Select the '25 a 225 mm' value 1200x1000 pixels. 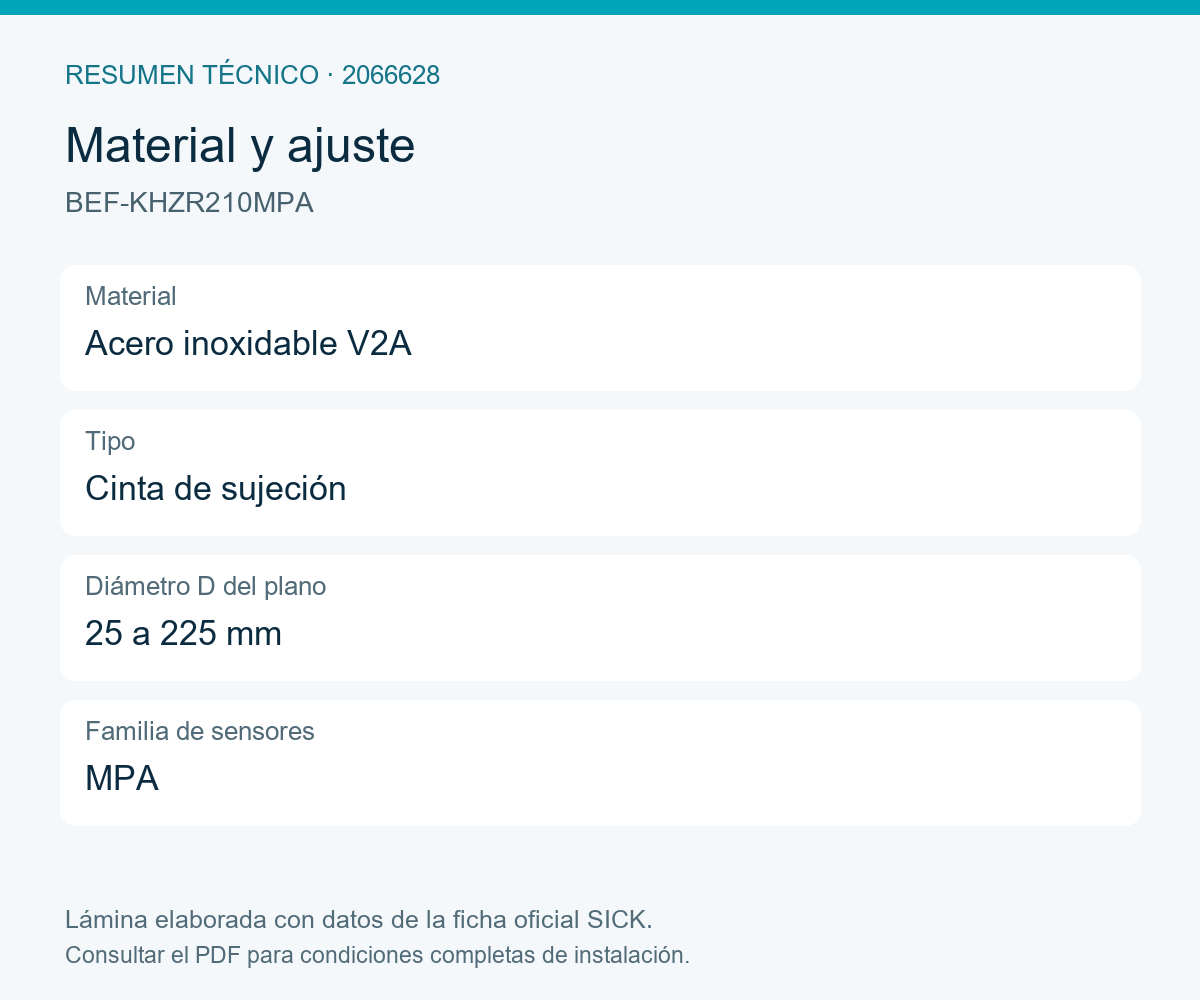coord(183,634)
